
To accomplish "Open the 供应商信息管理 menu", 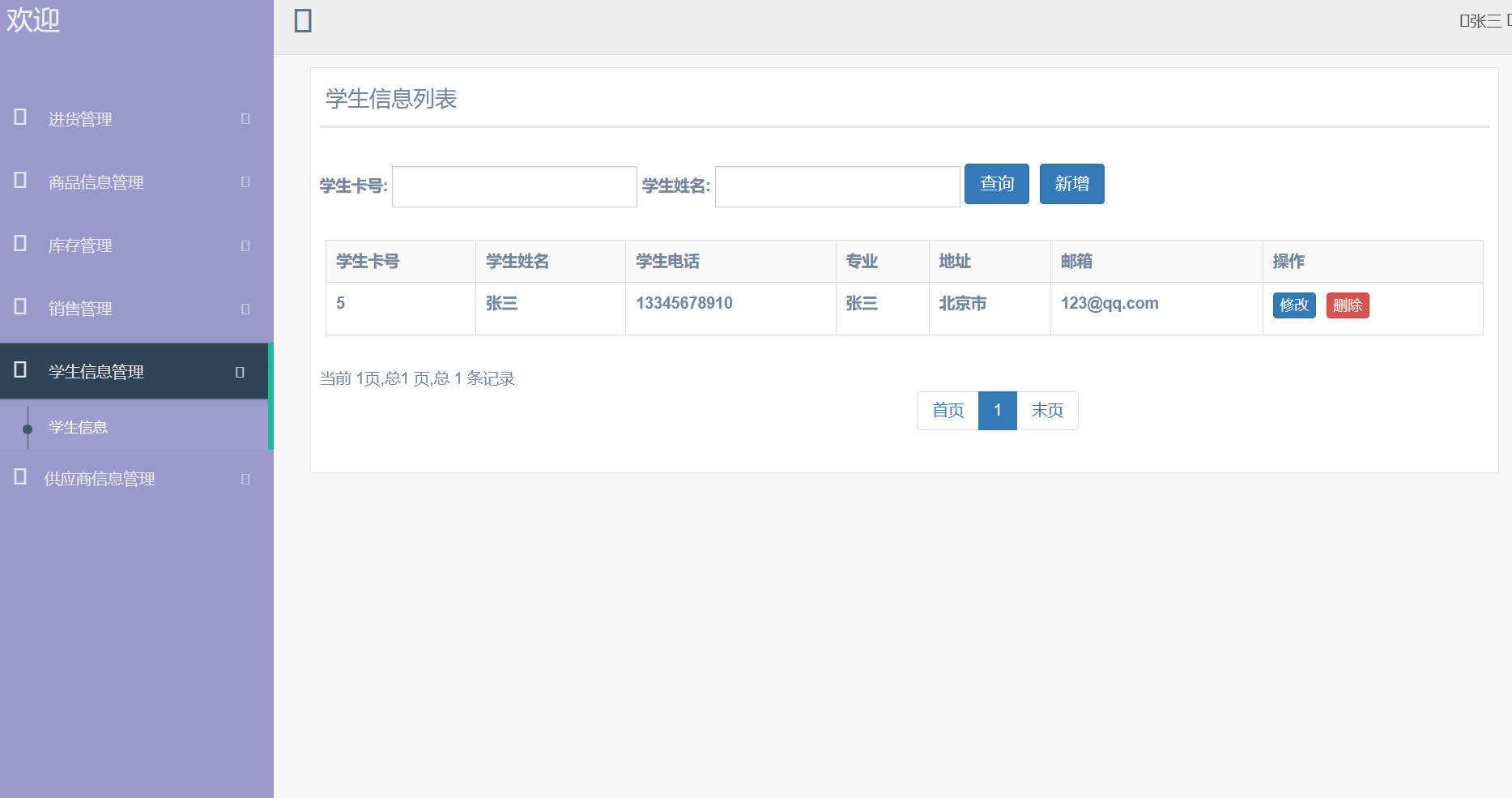I will [97, 478].
